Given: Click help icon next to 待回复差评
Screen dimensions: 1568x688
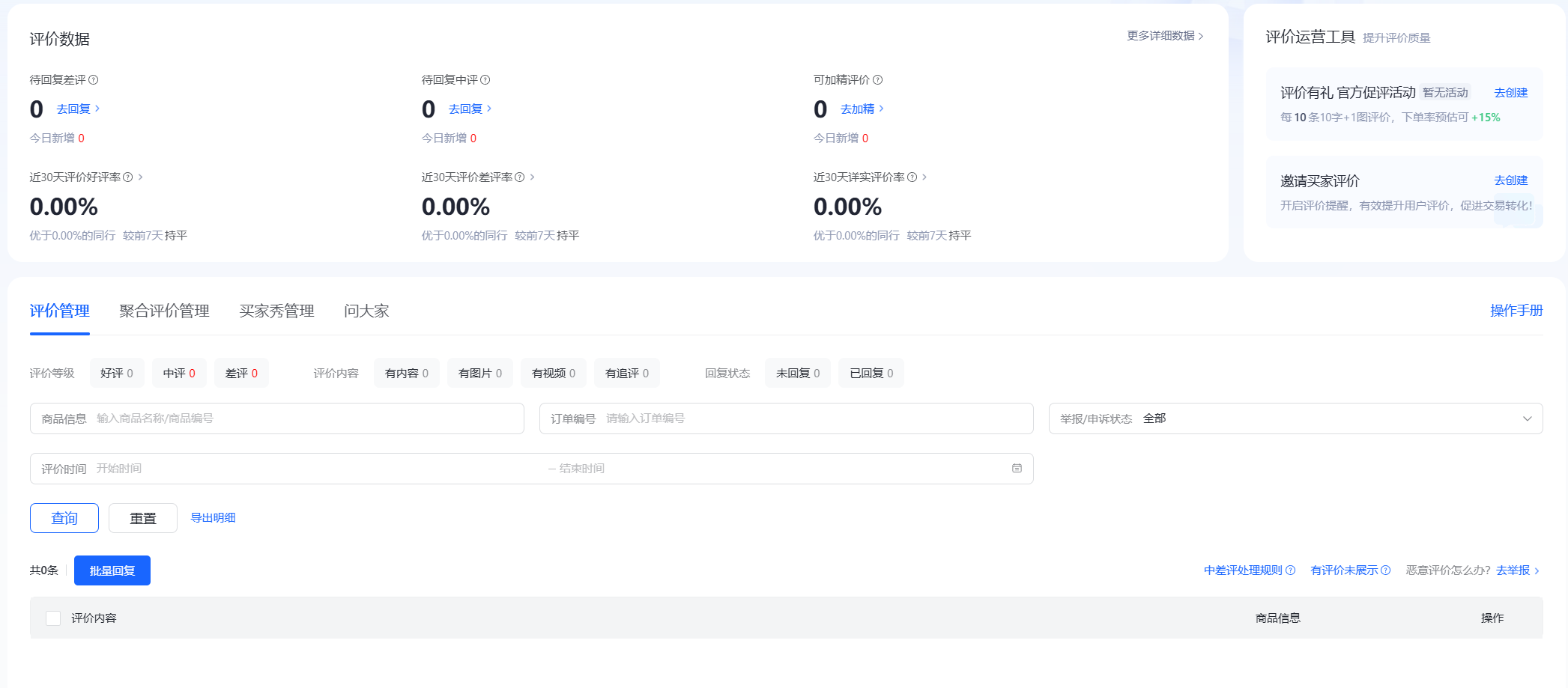Looking at the screenshot, I should pos(94,80).
